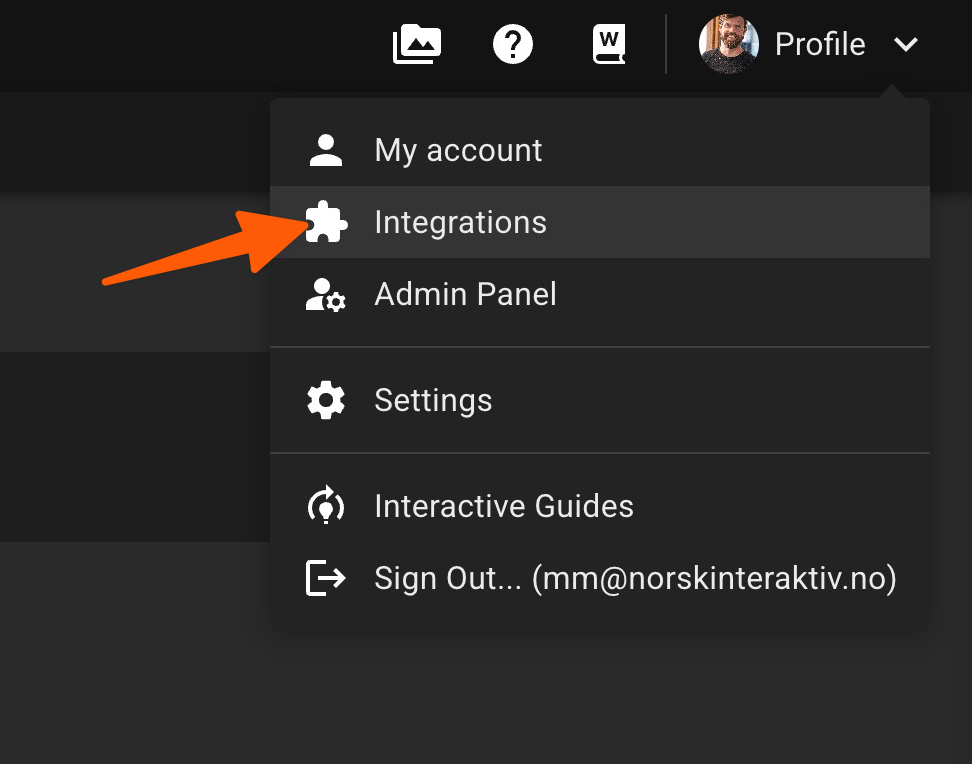This screenshot has width=972, height=764.
Task: Click the Interactive Guides lightbulb icon
Action: [x=326, y=506]
